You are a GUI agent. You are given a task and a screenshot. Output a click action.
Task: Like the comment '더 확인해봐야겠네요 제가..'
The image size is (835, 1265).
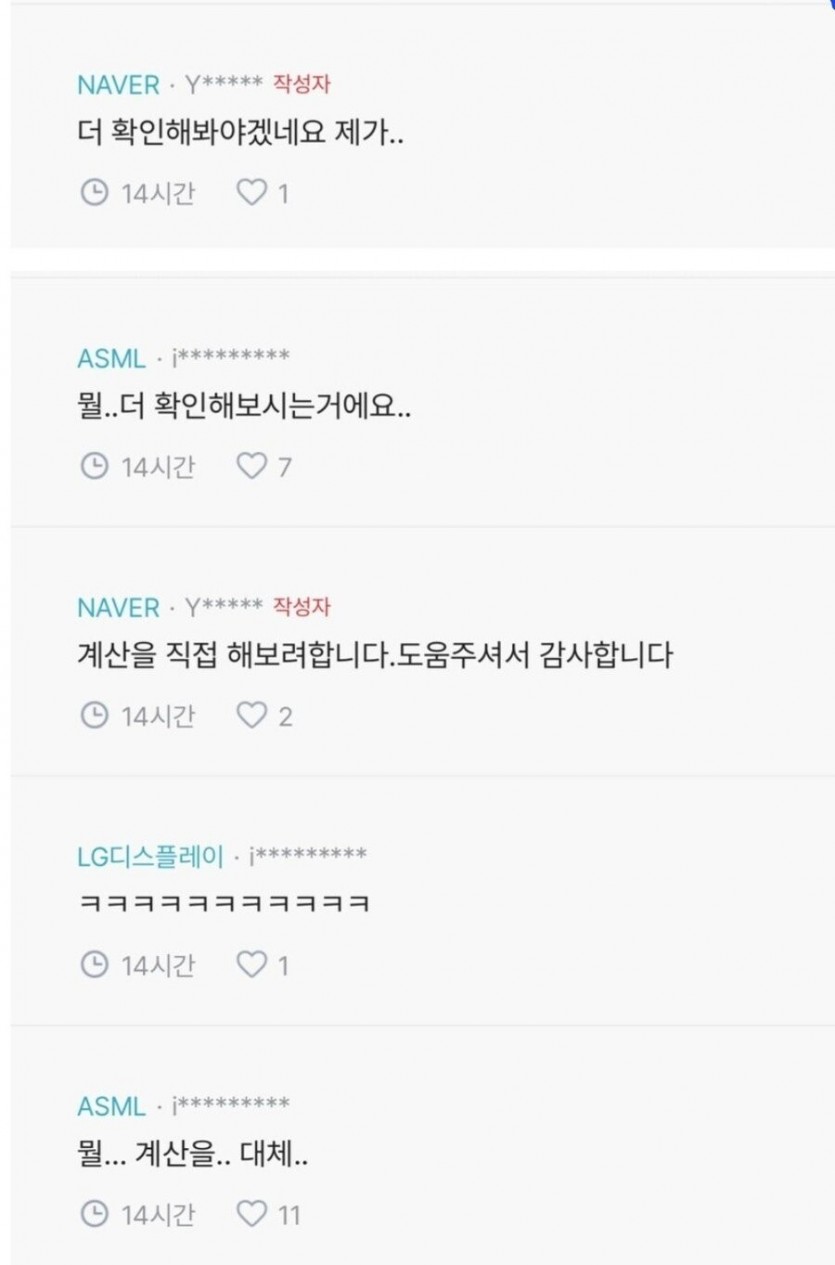251,193
